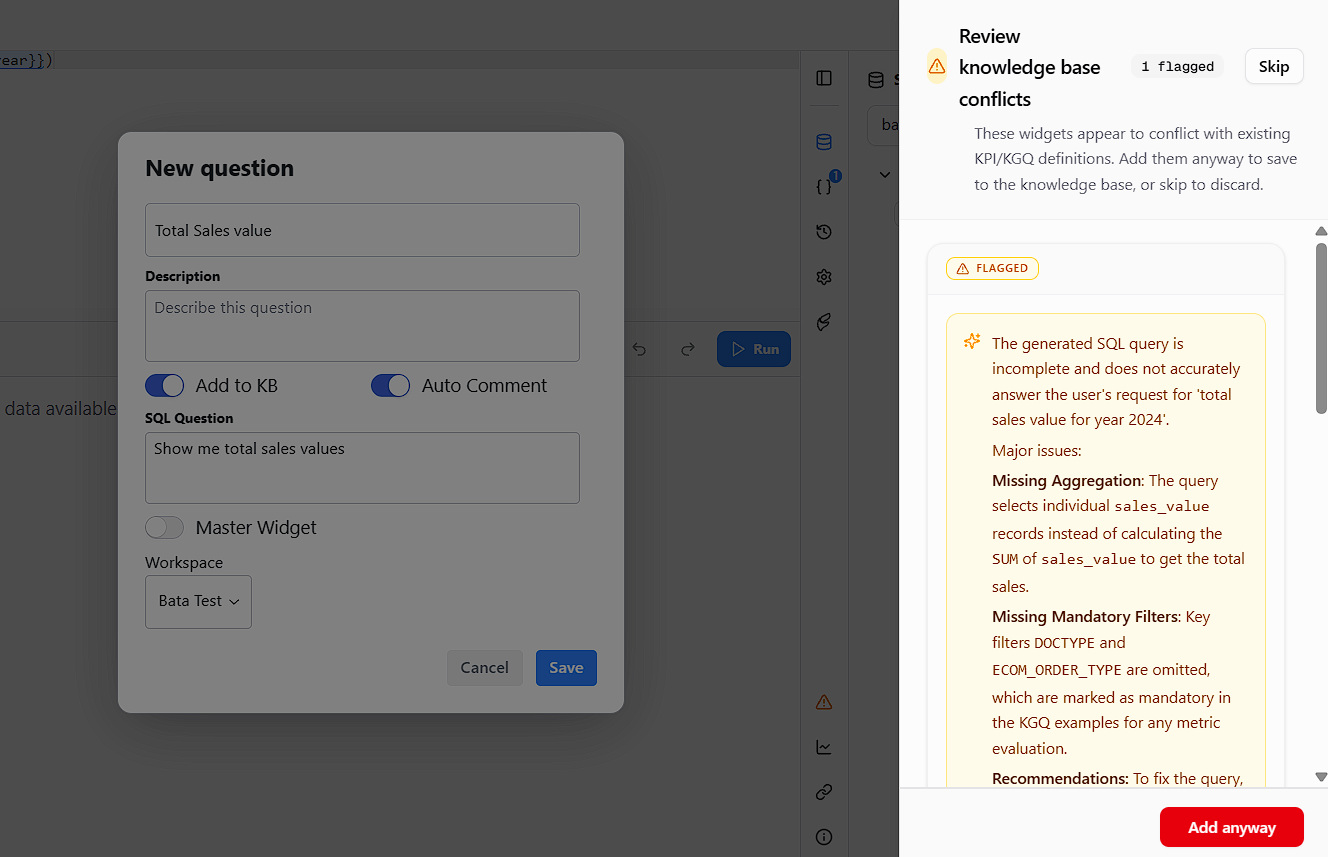The image size is (1328, 857).
Task: Click the review panel scrollbar thumb
Action: pyautogui.click(x=1321, y=328)
